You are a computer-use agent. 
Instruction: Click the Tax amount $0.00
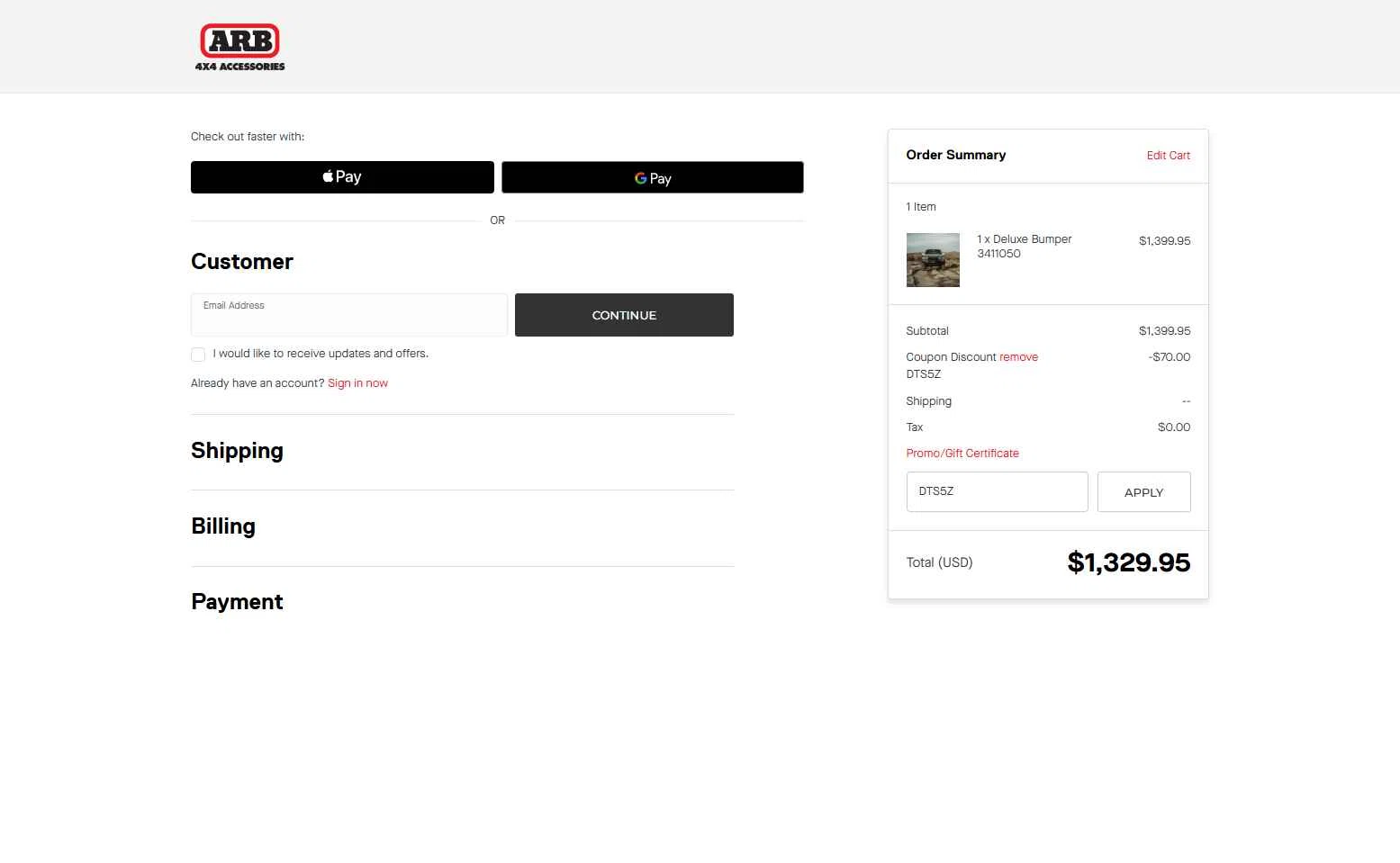(x=1174, y=427)
